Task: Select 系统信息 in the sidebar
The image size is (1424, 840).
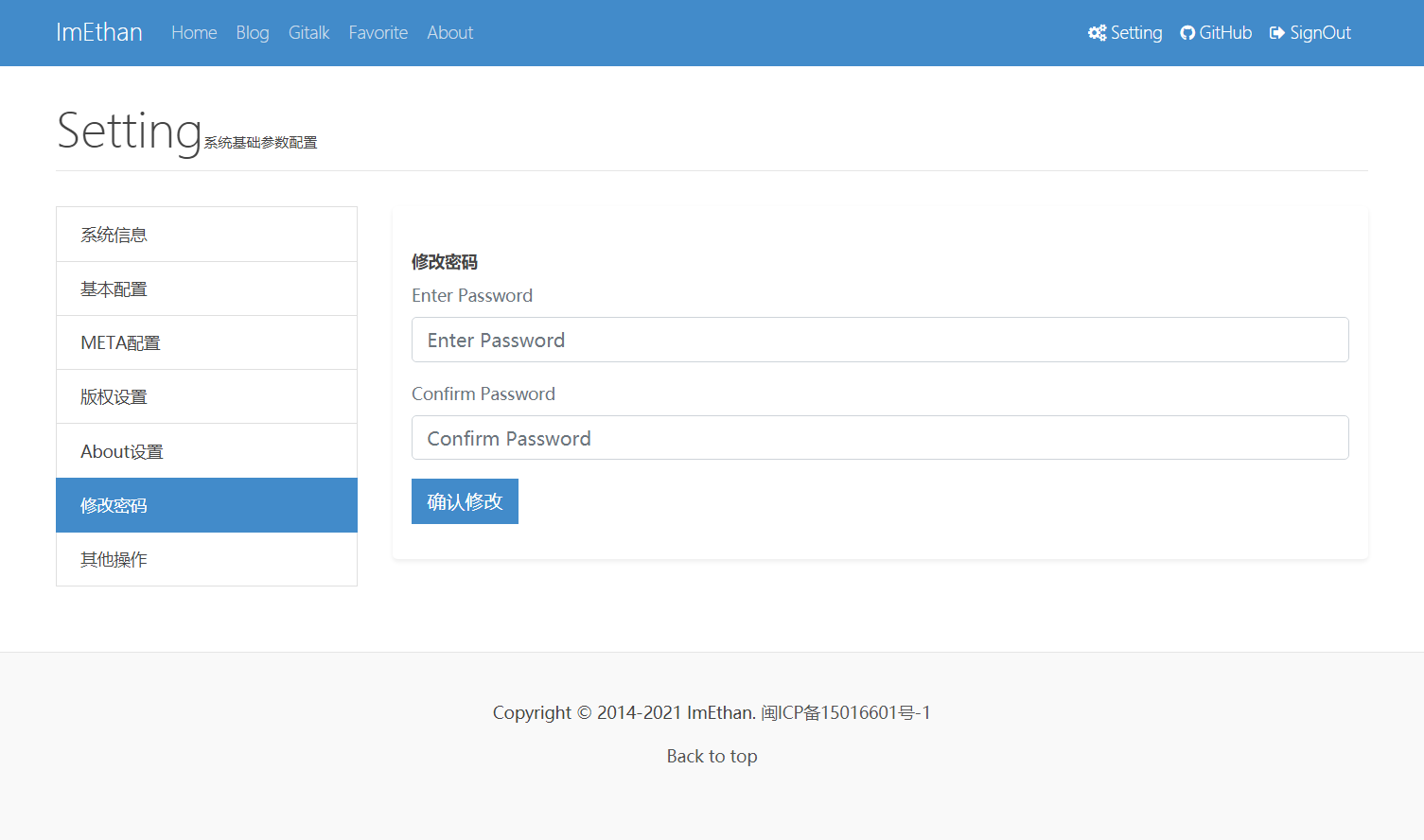Action: (206, 235)
